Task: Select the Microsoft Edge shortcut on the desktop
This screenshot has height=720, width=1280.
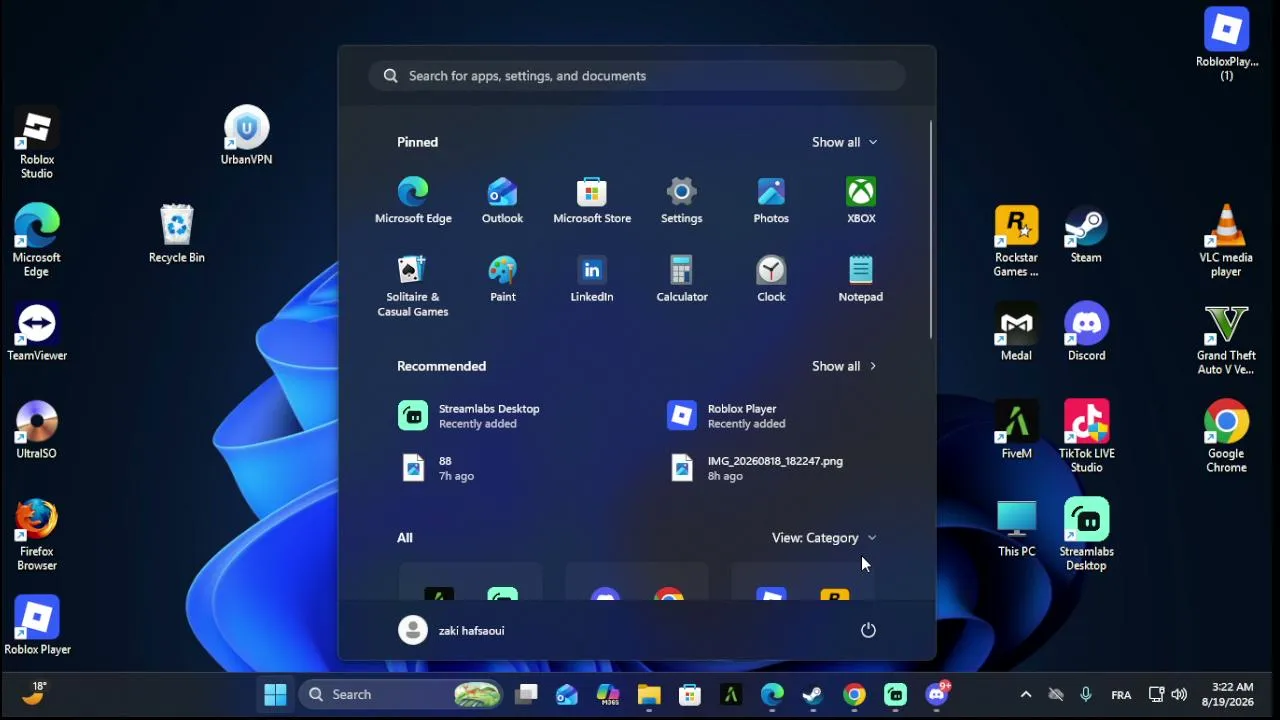Action: (37, 241)
